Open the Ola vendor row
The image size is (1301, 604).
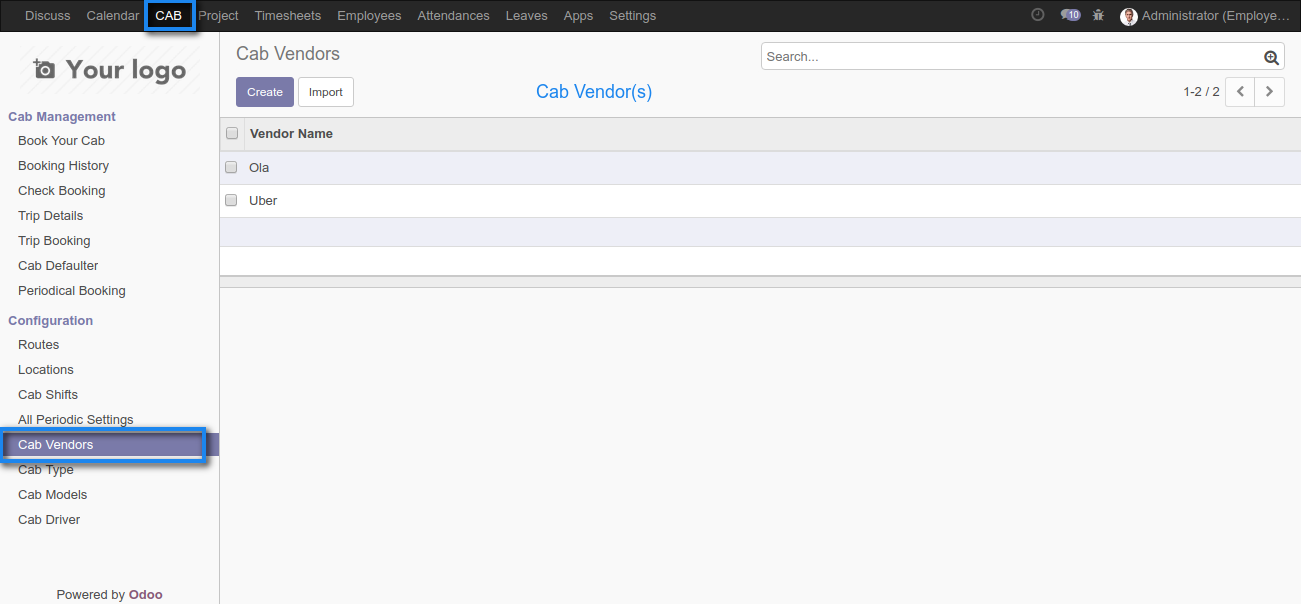coord(760,168)
